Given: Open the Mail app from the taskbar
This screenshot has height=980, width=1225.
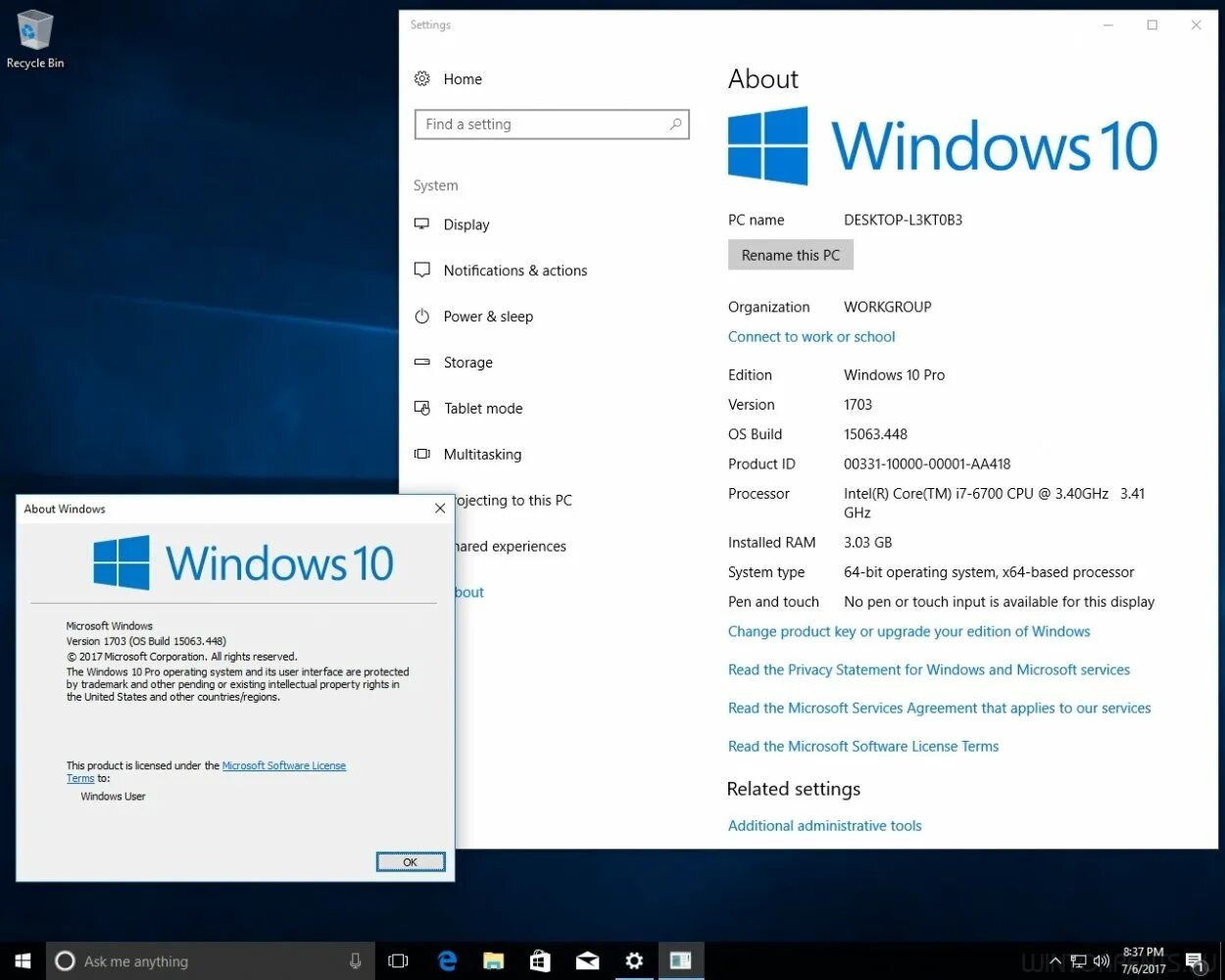Looking at the screenshot, I should 587,961.
